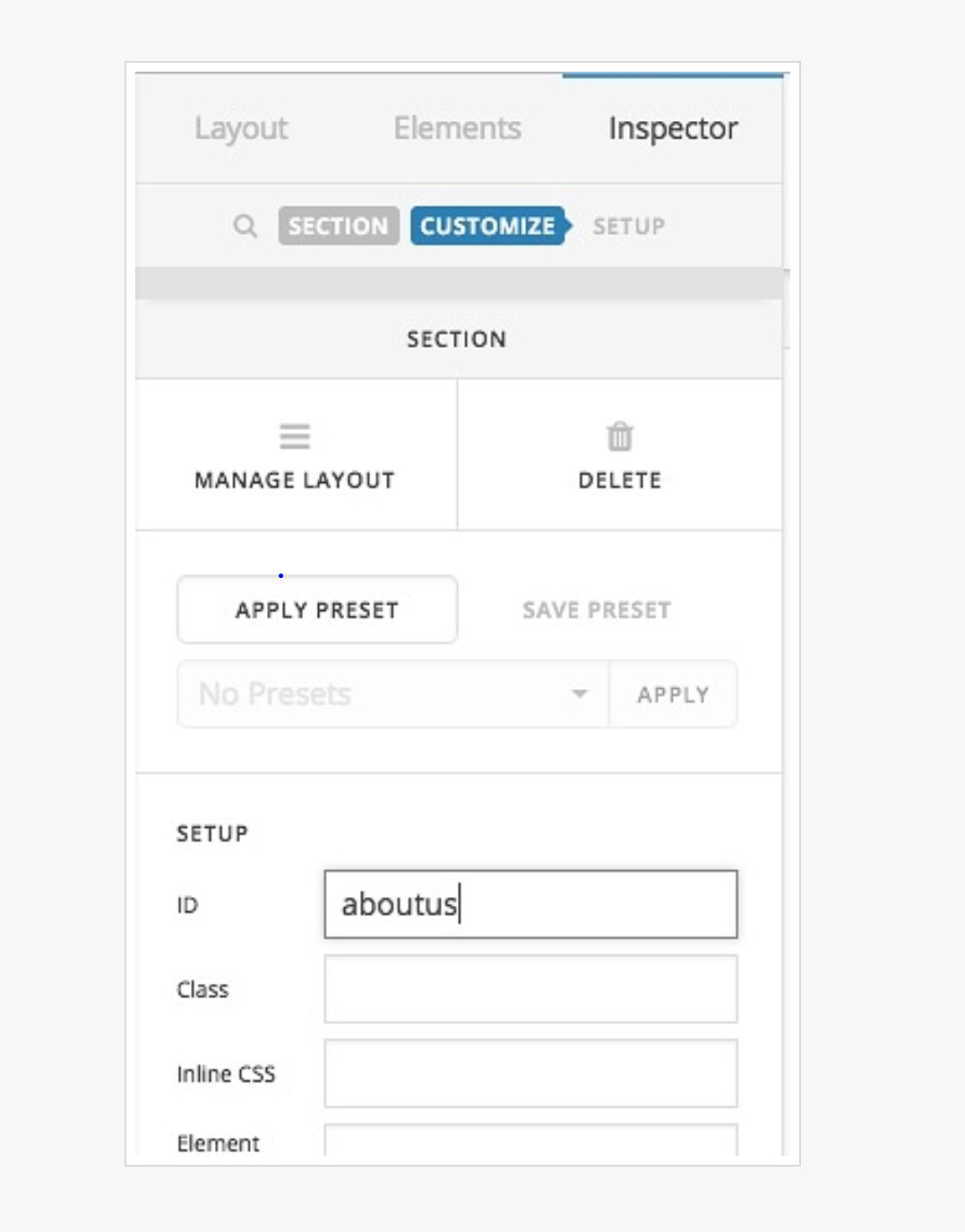The height and width of the screenshot is (1232, 965).
Task: Switch to the Elements tab
Action: tap(457, 128)
